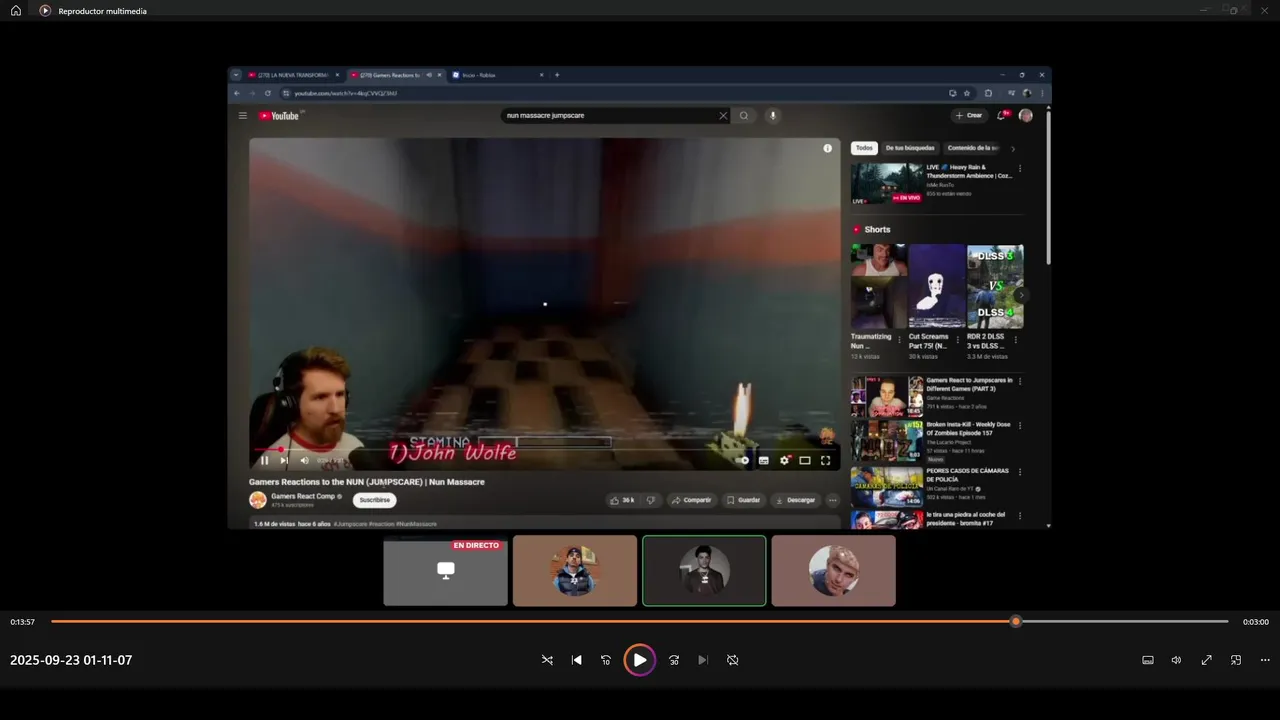Click the dislike thumbs-down button
Image resolution: width=1280 pixels, height=720 pixels.
(x=650, y=500)
